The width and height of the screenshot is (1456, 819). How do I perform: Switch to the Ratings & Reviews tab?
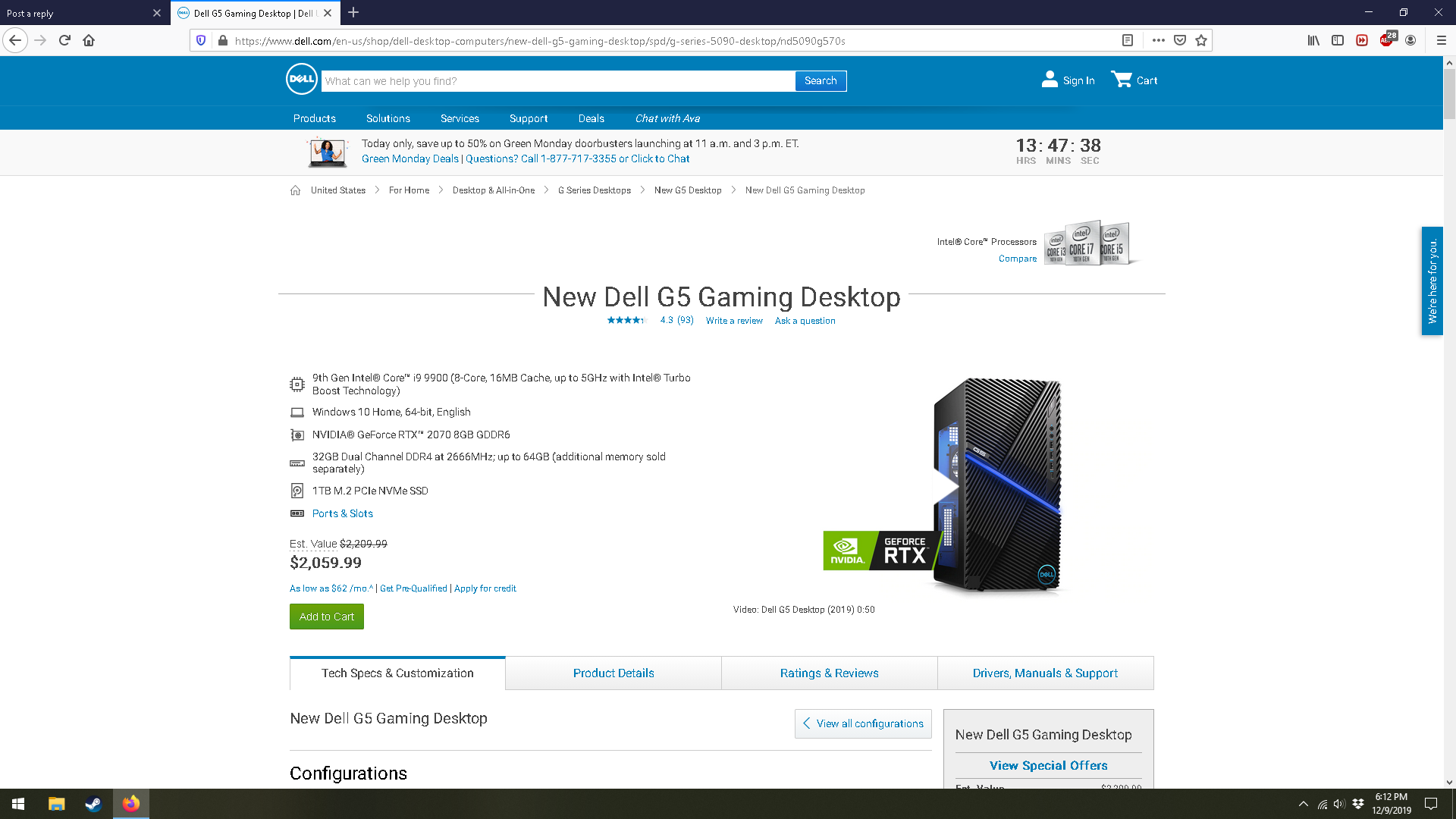[829, 673]
